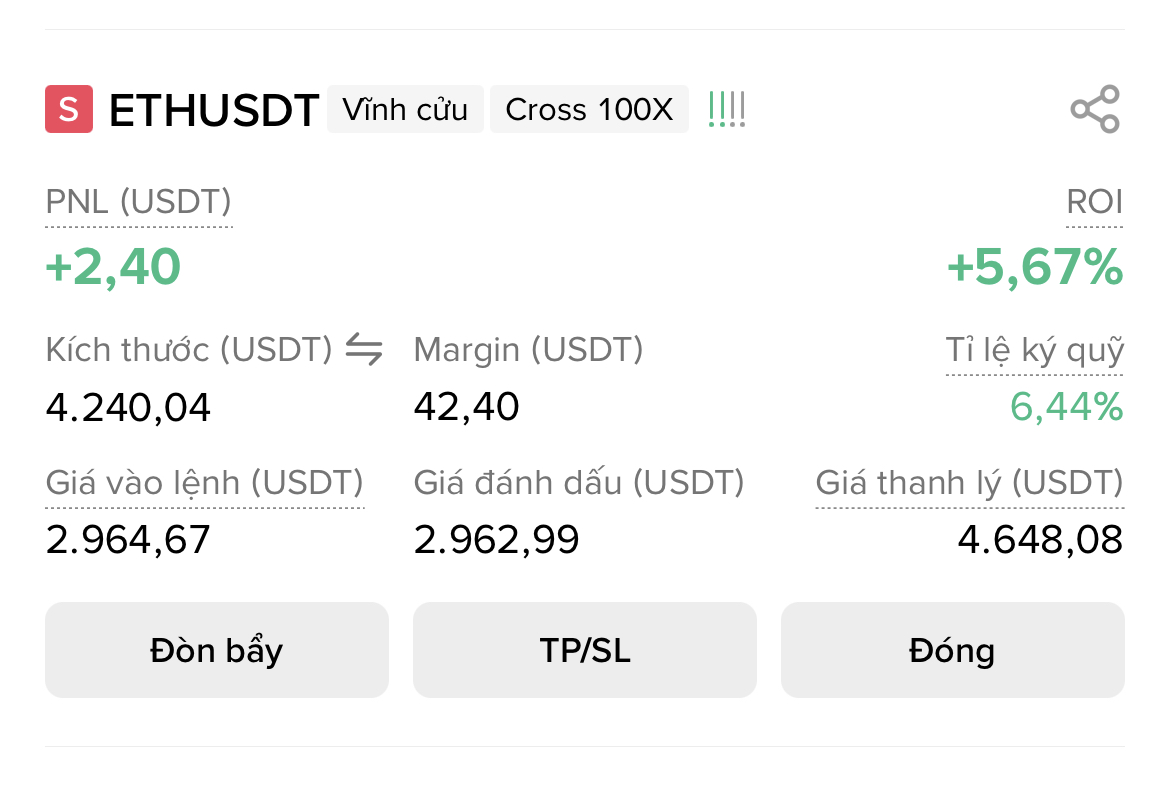This screenshot has height=798, width=1170.
Task: Tap the ADL indicator bars icon
Action: pyautogui.click(x=726, y=109)
